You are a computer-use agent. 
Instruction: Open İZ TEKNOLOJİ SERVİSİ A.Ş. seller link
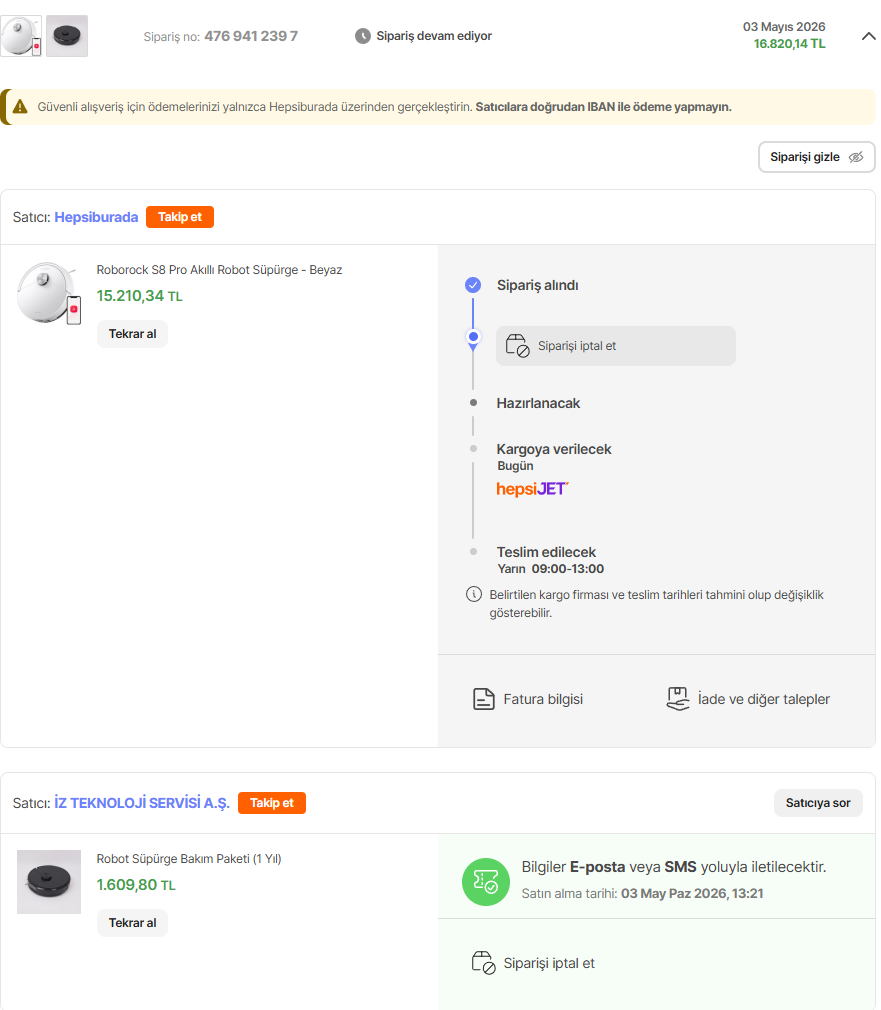[142, 803]
